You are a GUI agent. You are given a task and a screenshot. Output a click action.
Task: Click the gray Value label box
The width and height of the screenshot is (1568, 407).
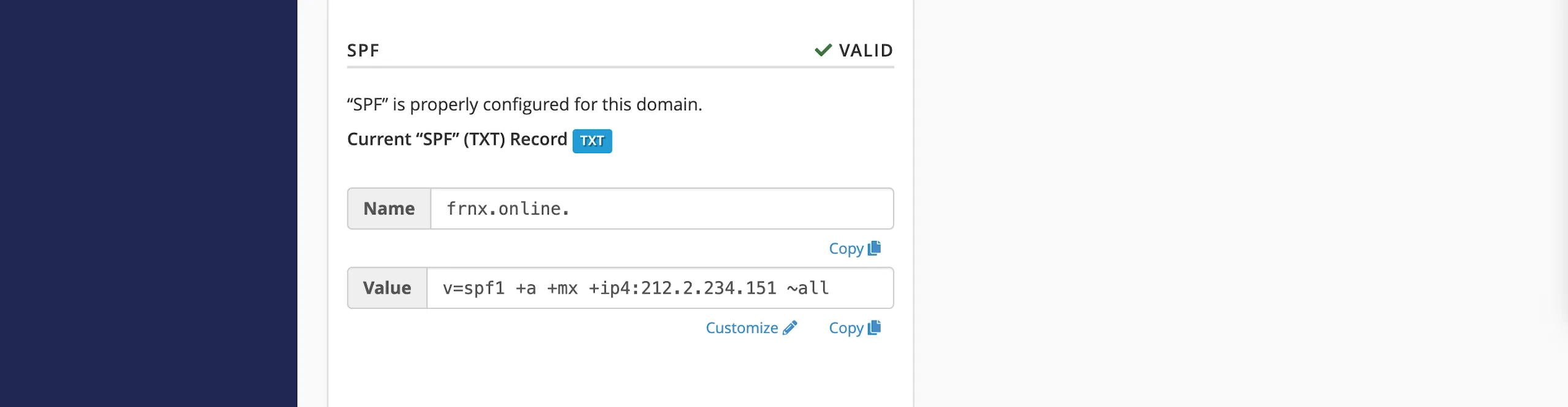tap(387, 287)
